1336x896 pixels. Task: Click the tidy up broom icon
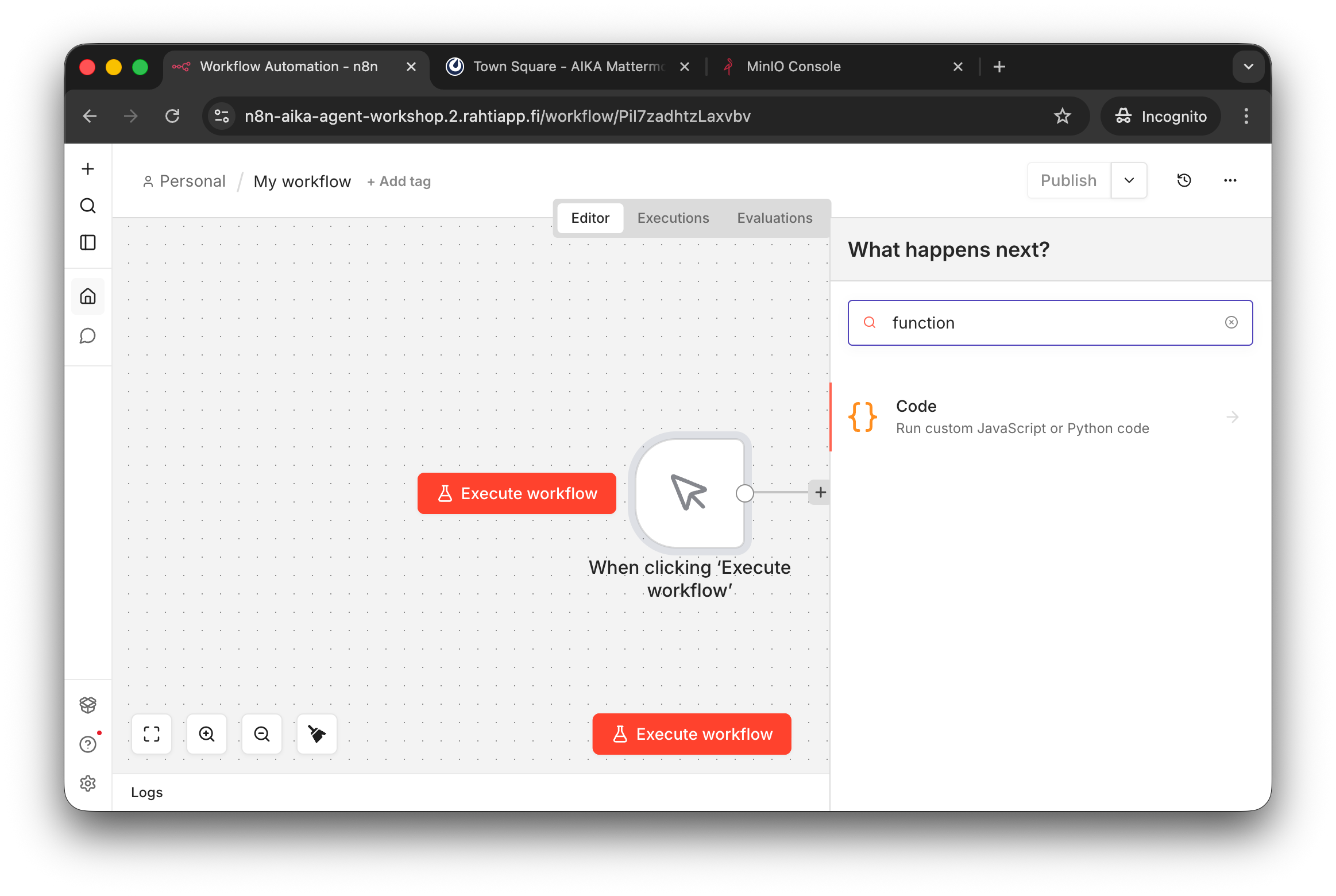[317, 734]
